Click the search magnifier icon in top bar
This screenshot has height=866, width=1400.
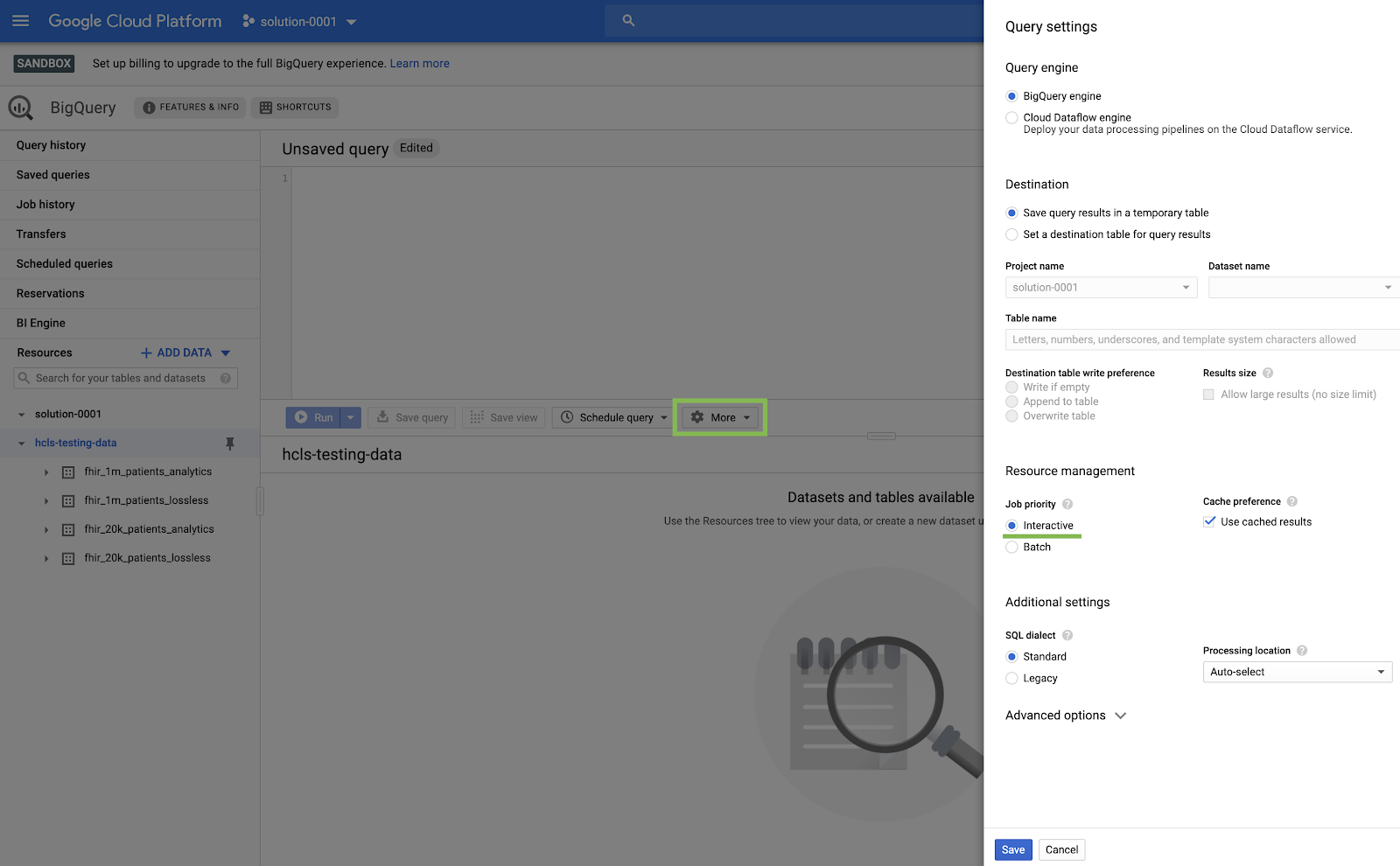click(x=628, y=21)
